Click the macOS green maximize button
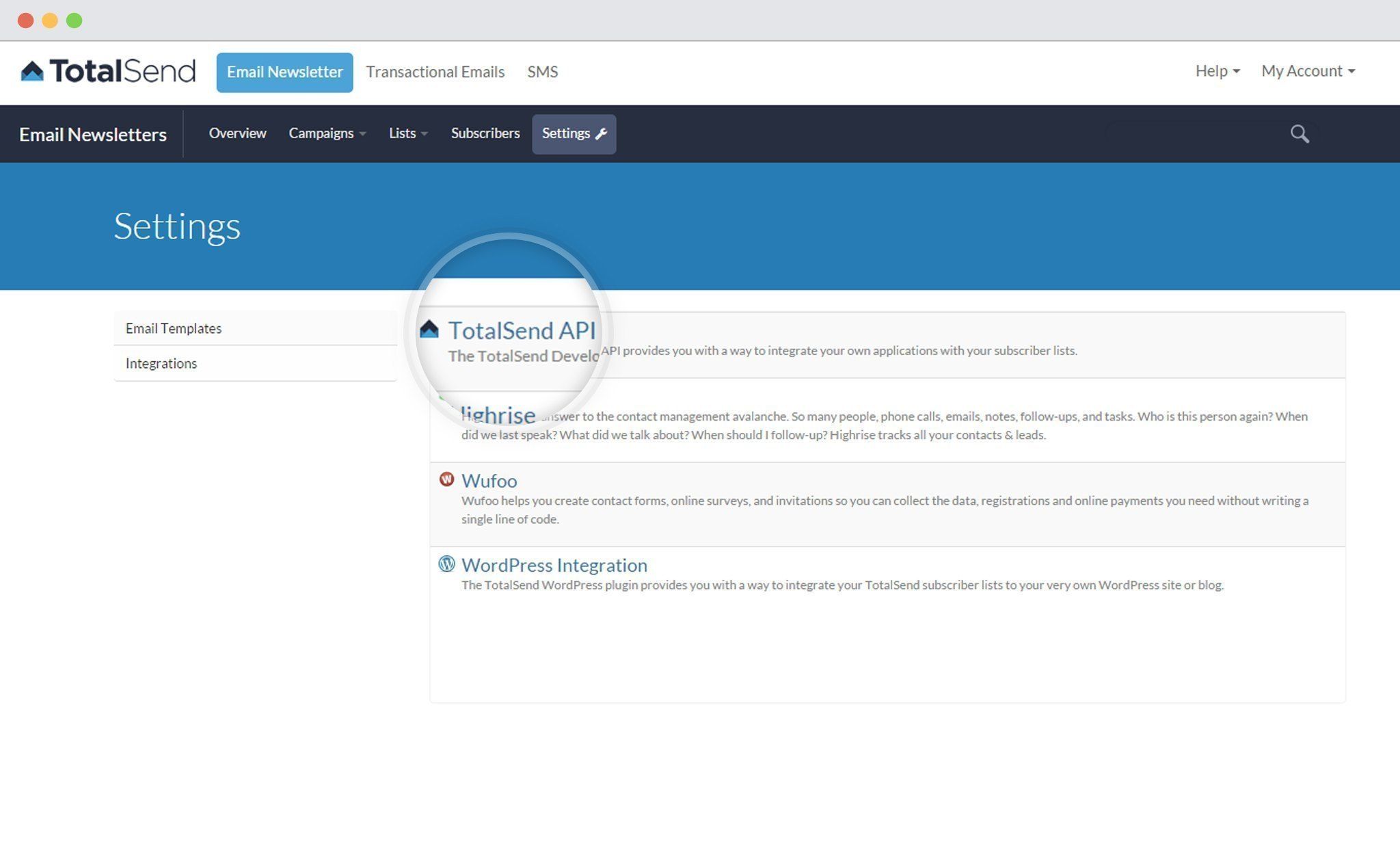The image size is (1400, 861). pos(74,21)
